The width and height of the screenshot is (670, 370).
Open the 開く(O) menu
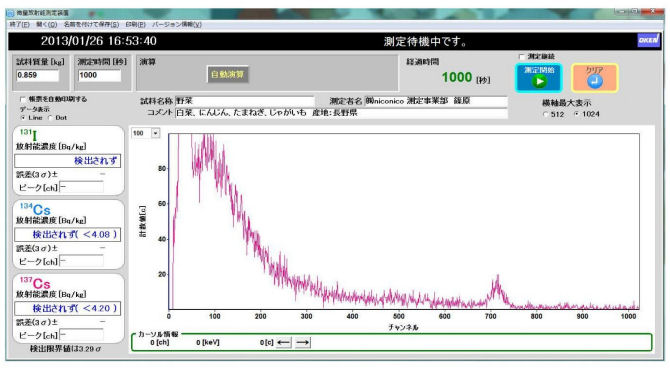pos(47,24)
